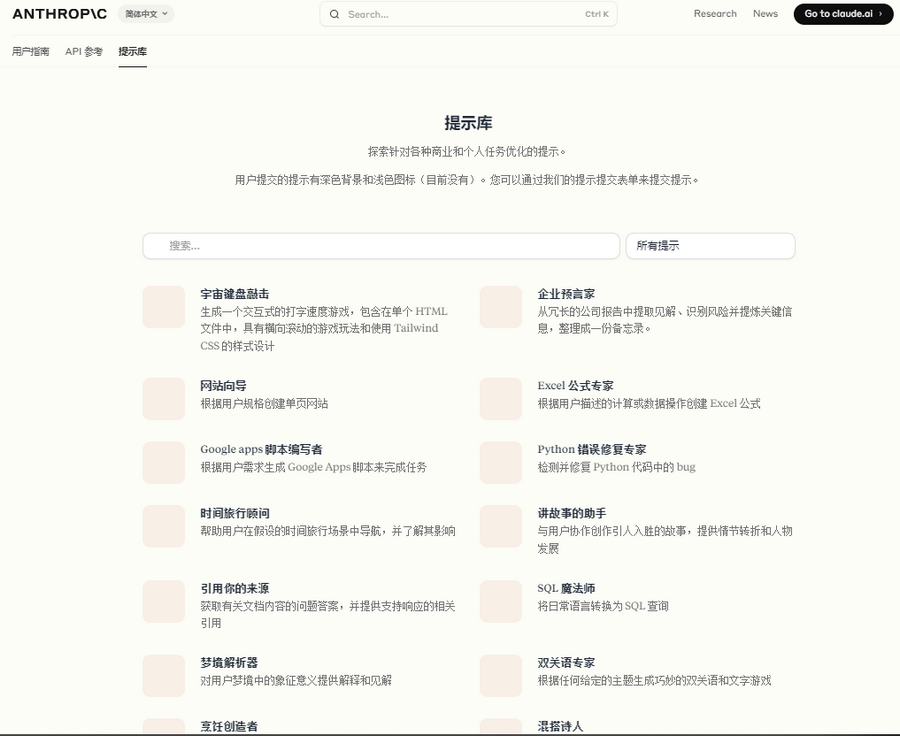Visit the News link in header
This screenshot has height=736, width=900.
pos(765,14)
